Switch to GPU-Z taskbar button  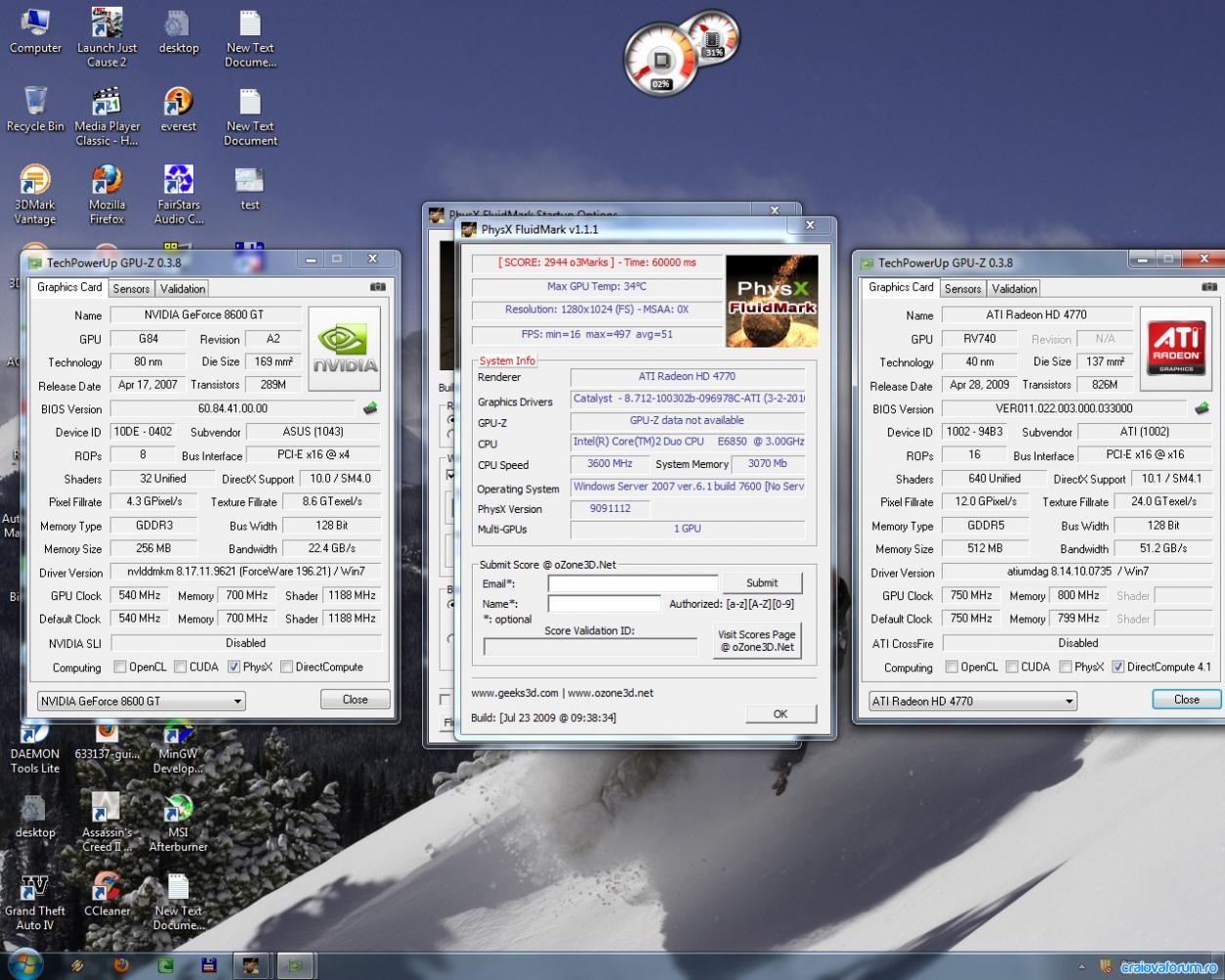[297, 965]
